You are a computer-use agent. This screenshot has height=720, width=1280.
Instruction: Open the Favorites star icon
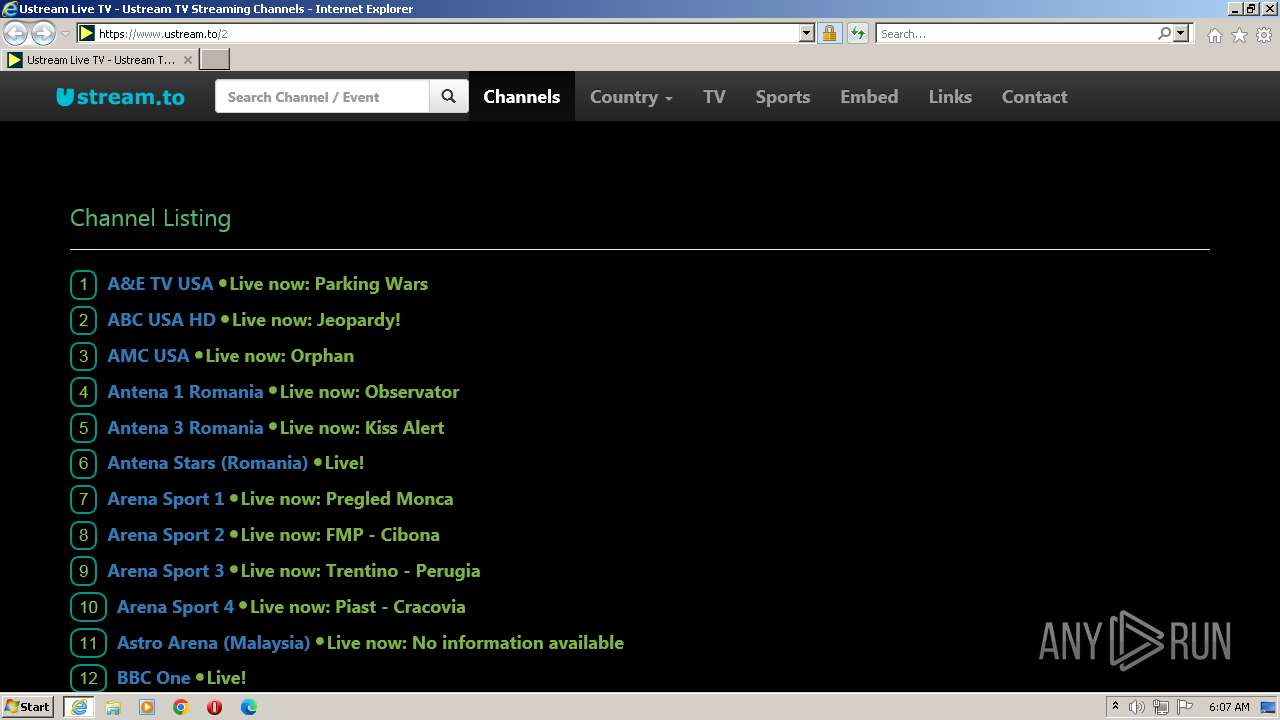(1239, 35)
